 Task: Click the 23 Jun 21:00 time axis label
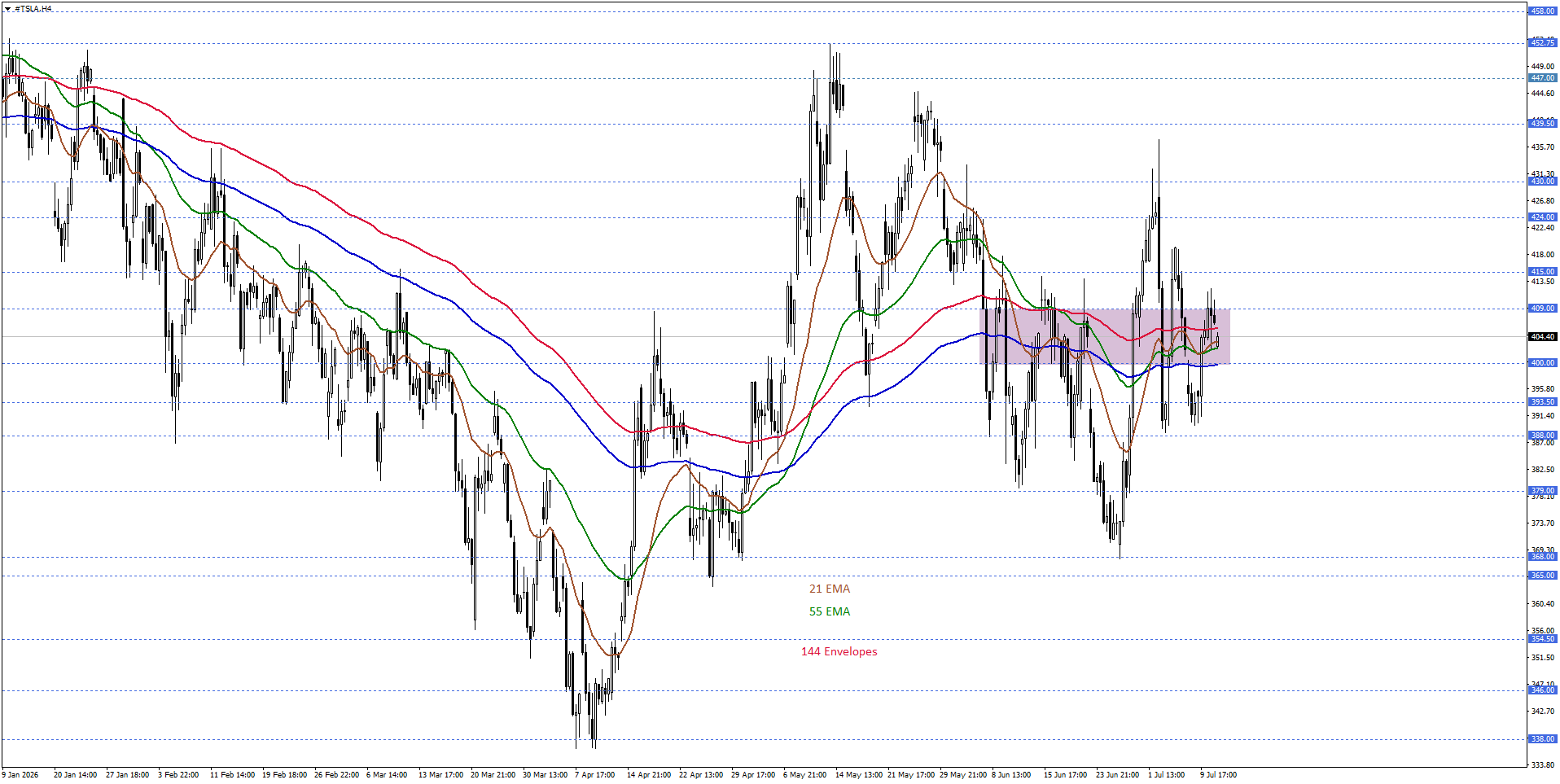click(x=1117, y=775)
